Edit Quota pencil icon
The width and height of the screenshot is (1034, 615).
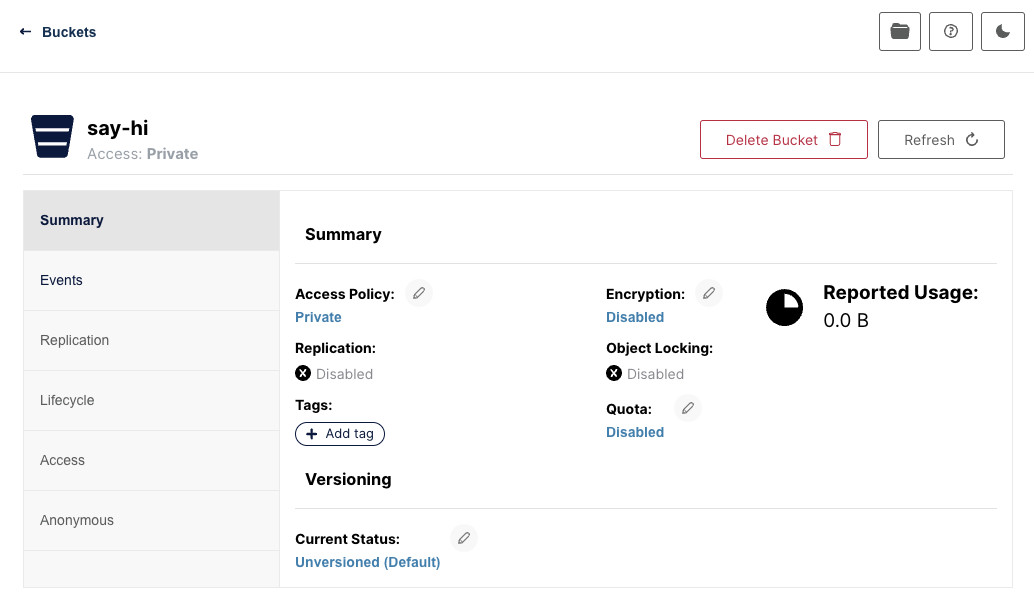[687, 408]
